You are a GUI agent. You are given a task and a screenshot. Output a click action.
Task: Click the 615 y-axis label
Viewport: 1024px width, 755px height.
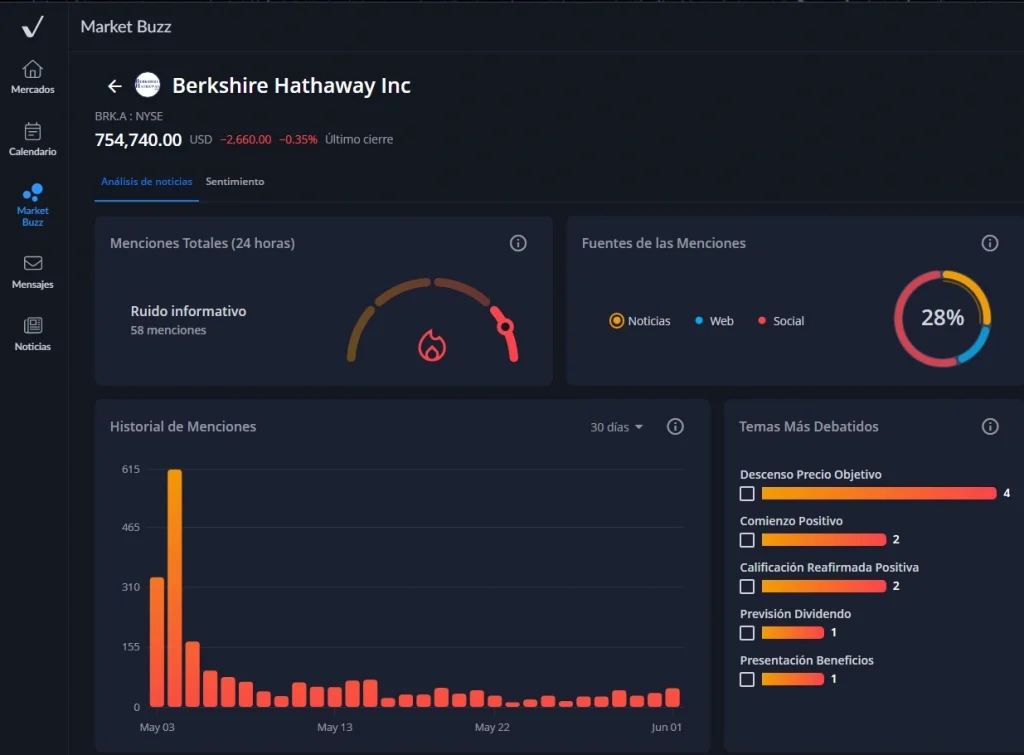pos(131,469)
